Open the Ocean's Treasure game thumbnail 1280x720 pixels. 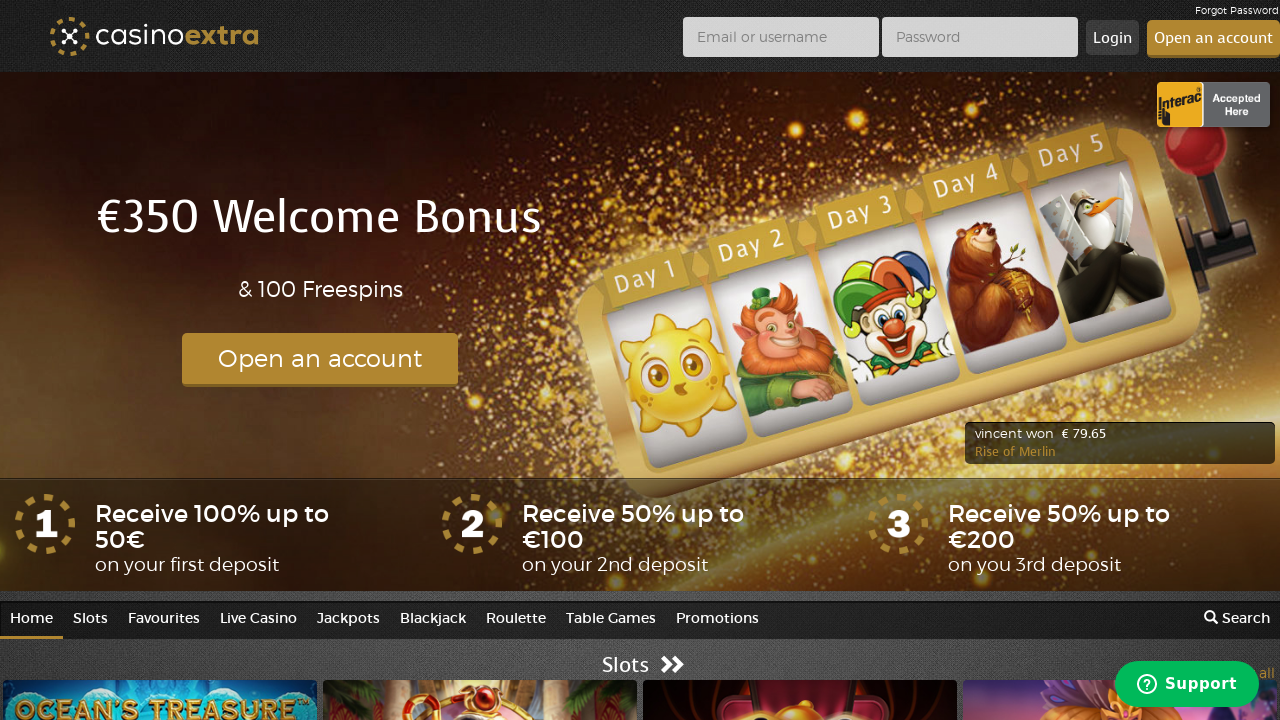(x=160, y=700)
